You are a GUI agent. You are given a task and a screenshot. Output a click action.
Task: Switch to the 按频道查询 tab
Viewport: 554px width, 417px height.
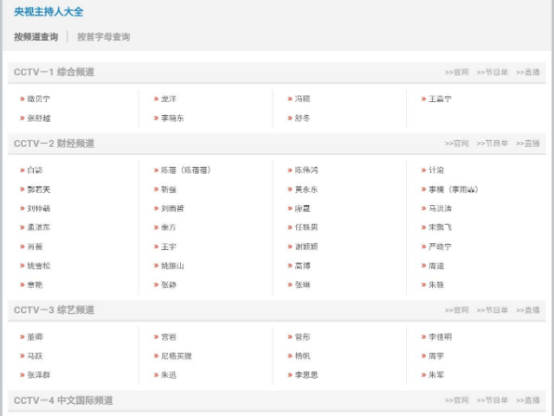[36, 37]
